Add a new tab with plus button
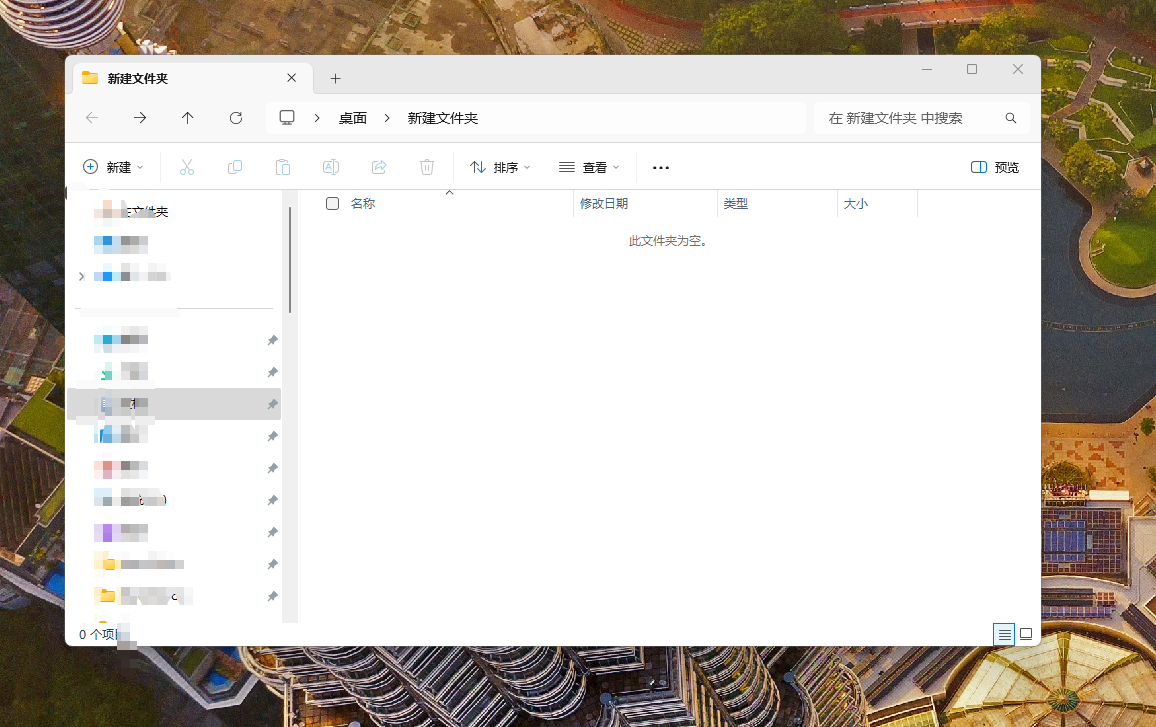 coord(335,78)
